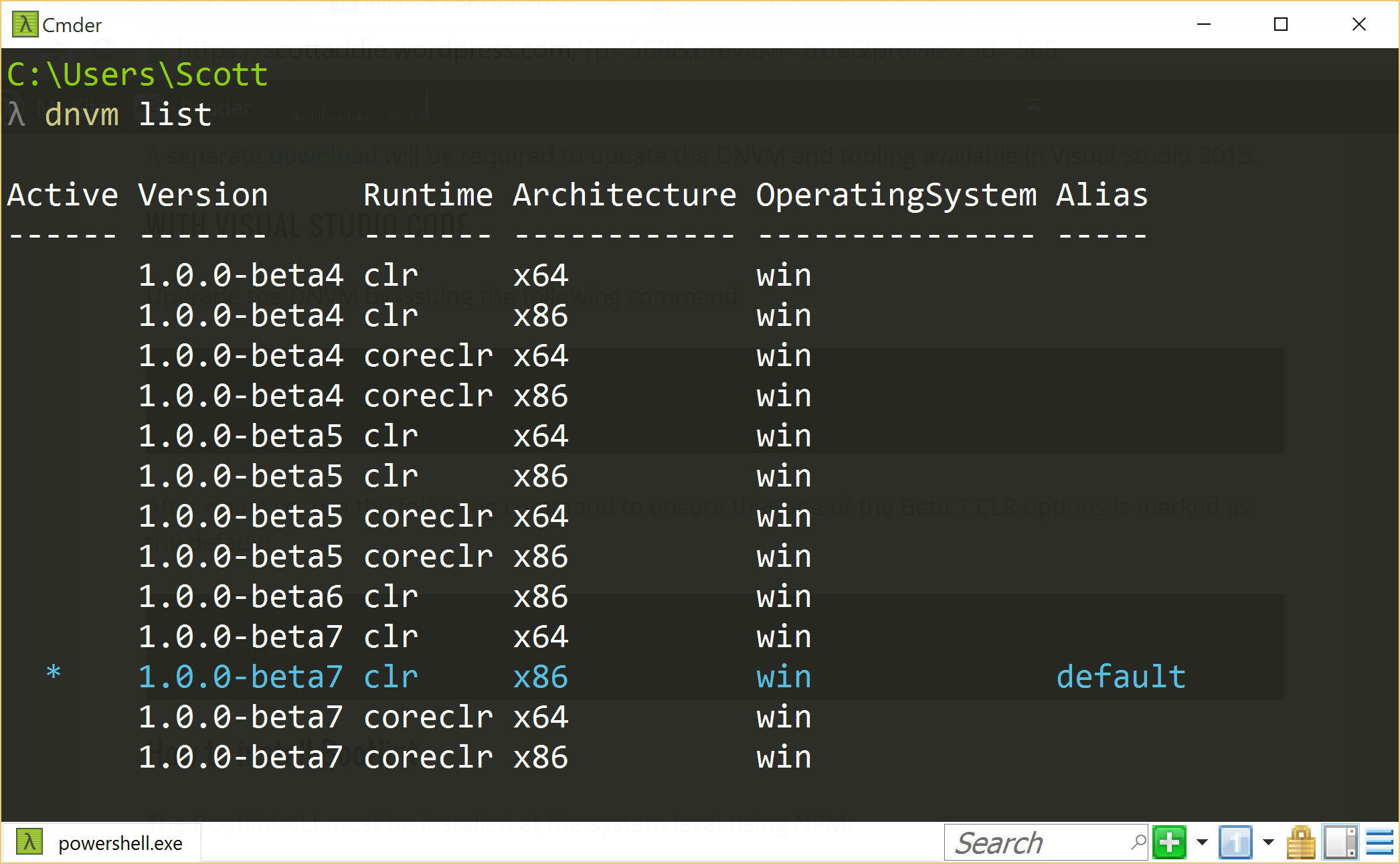This screenshot has height=864, width=1400.
Task: Click the C:\Users\Scott prompt path
Action: (137, 74)
